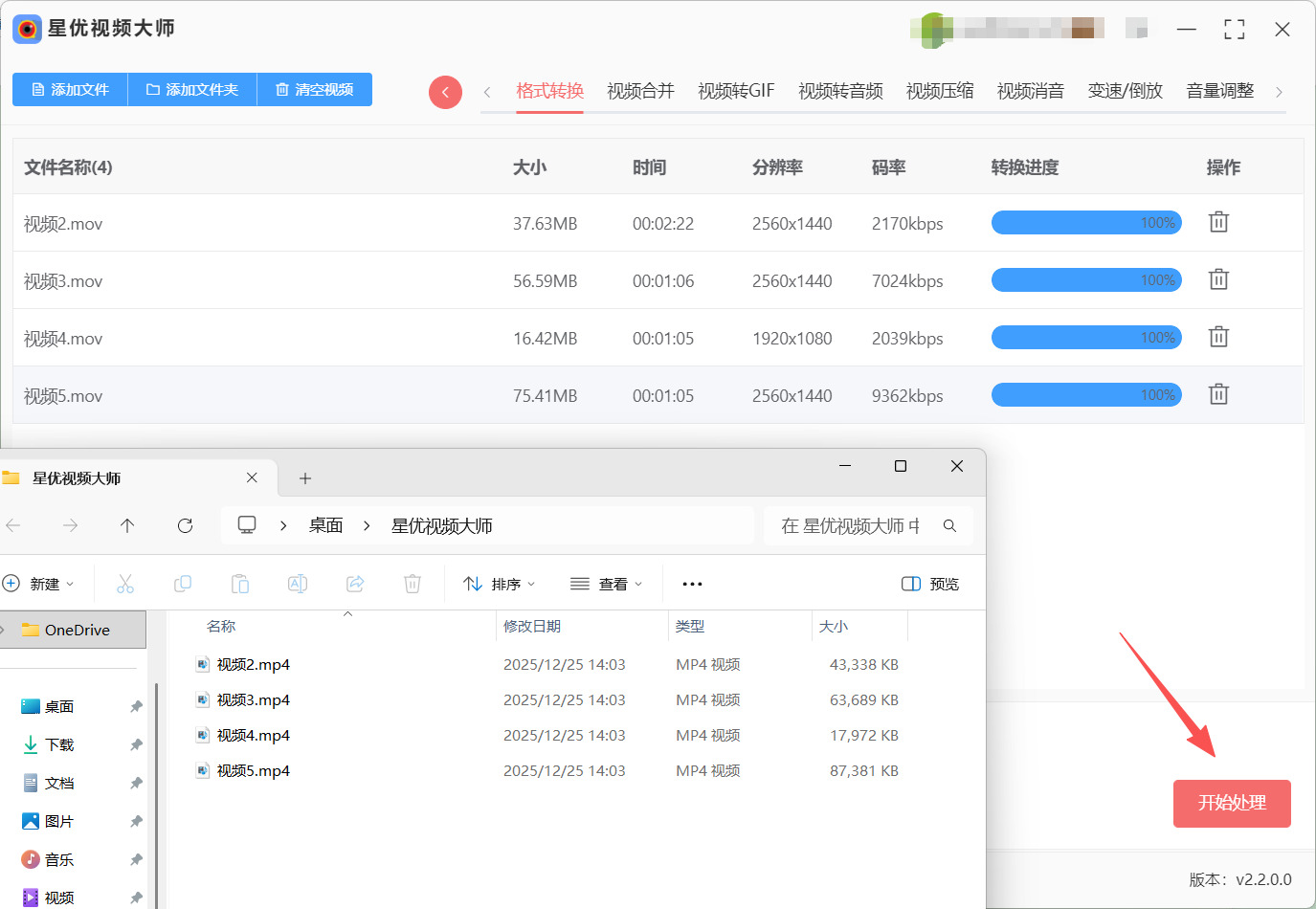Click the progress bar for 视频5.mov
The width and height of the screenshot is (1316, 909).
(1086, 395)
